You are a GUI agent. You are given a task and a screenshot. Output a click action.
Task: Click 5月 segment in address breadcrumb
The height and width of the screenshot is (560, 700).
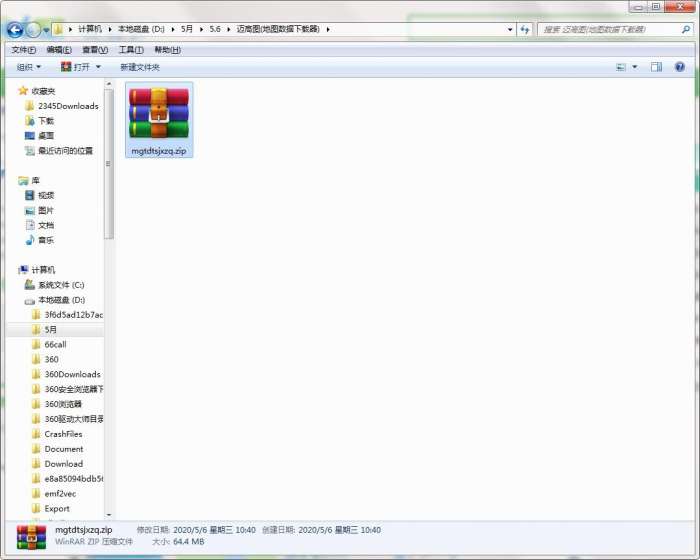click(x=187, y=29)
